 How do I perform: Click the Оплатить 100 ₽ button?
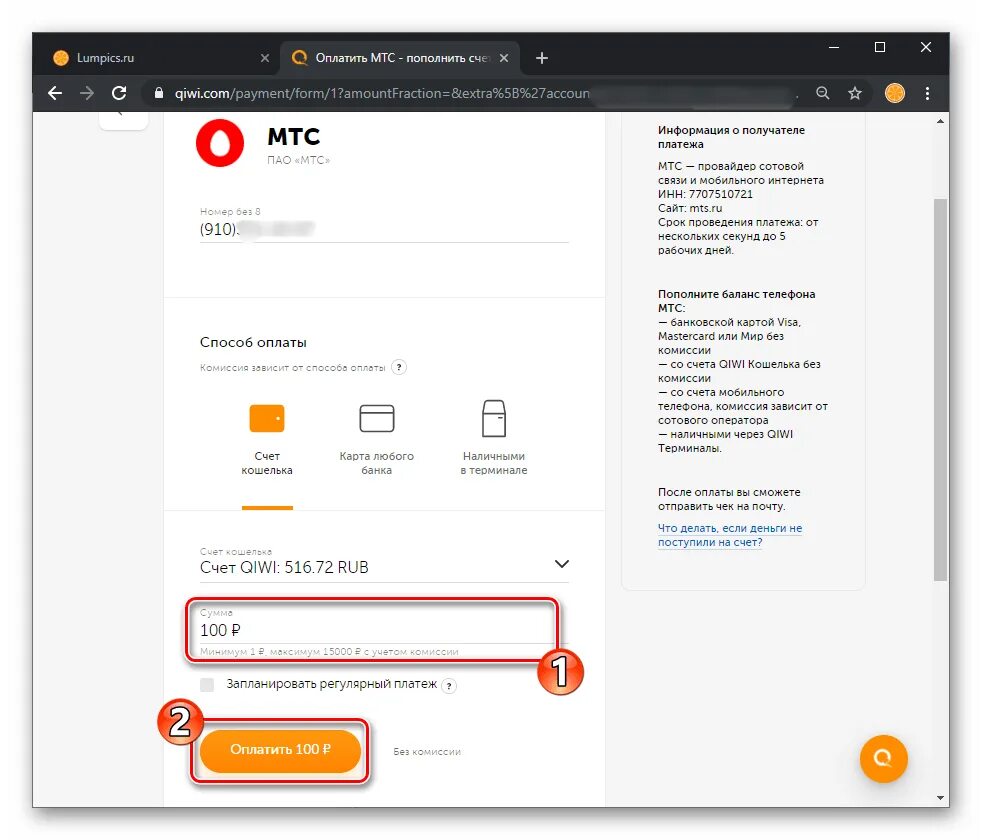[280, 750]
